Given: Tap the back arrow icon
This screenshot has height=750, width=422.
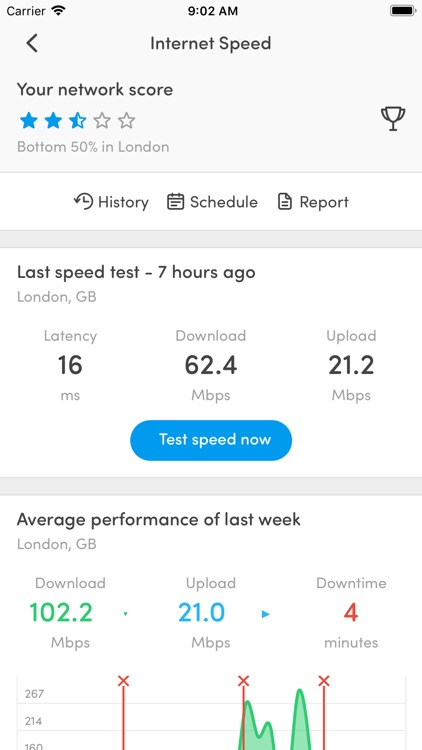Looking at the screenshot, I should [32, 43].
